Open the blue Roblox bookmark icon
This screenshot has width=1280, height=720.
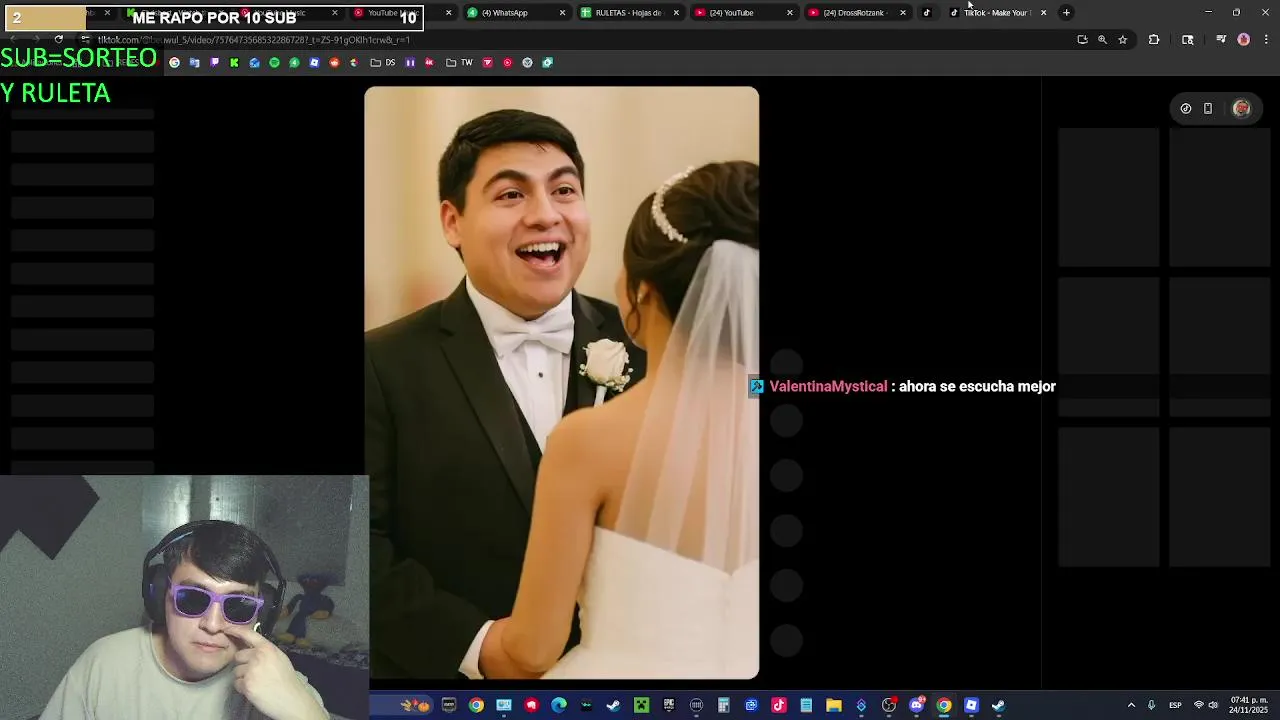(x=314, y=62)
